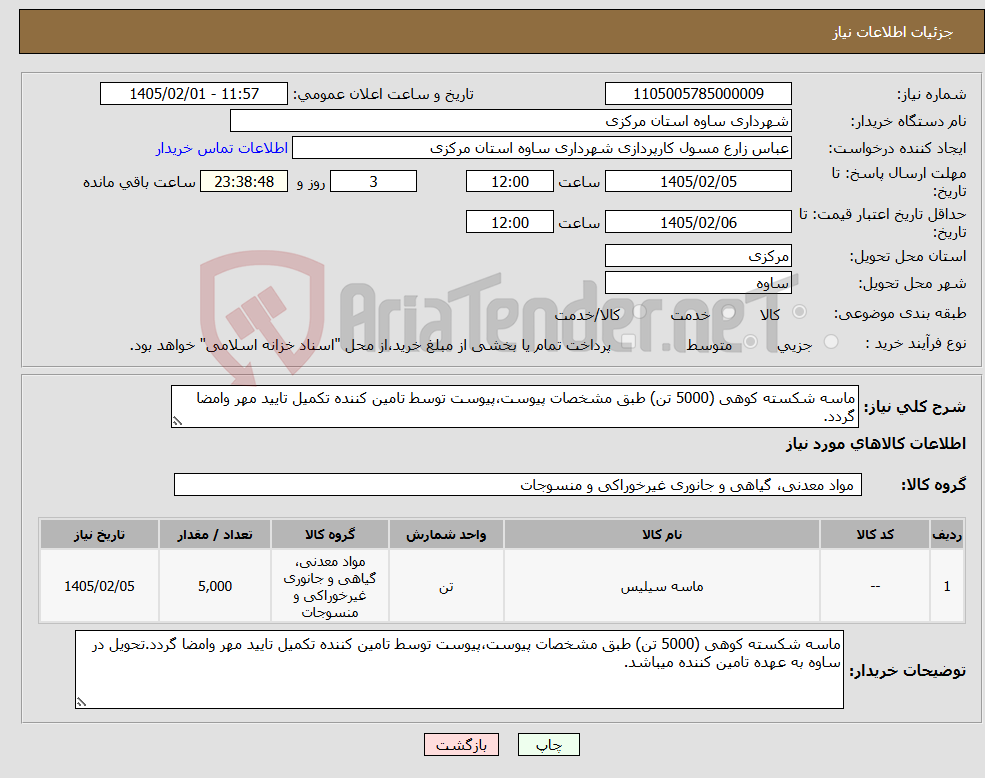Image resolution: width=985 pixels, height=778 pixels.
Task: Click the announcement date-time field 1405/02/01
Action: (x=193, y=94)
